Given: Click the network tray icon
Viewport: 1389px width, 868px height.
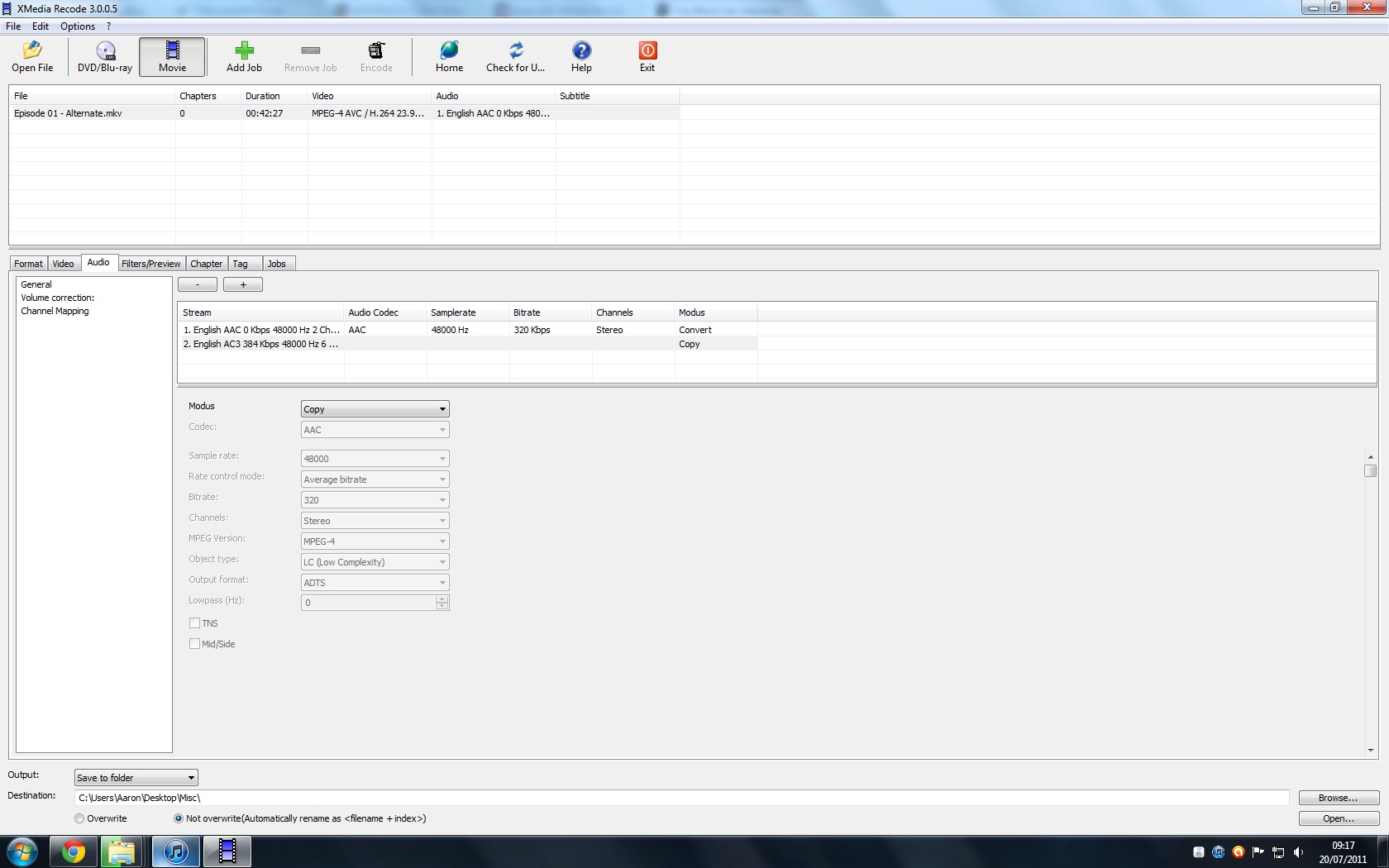Looking at the screenshot, I should click(1278, 852).
